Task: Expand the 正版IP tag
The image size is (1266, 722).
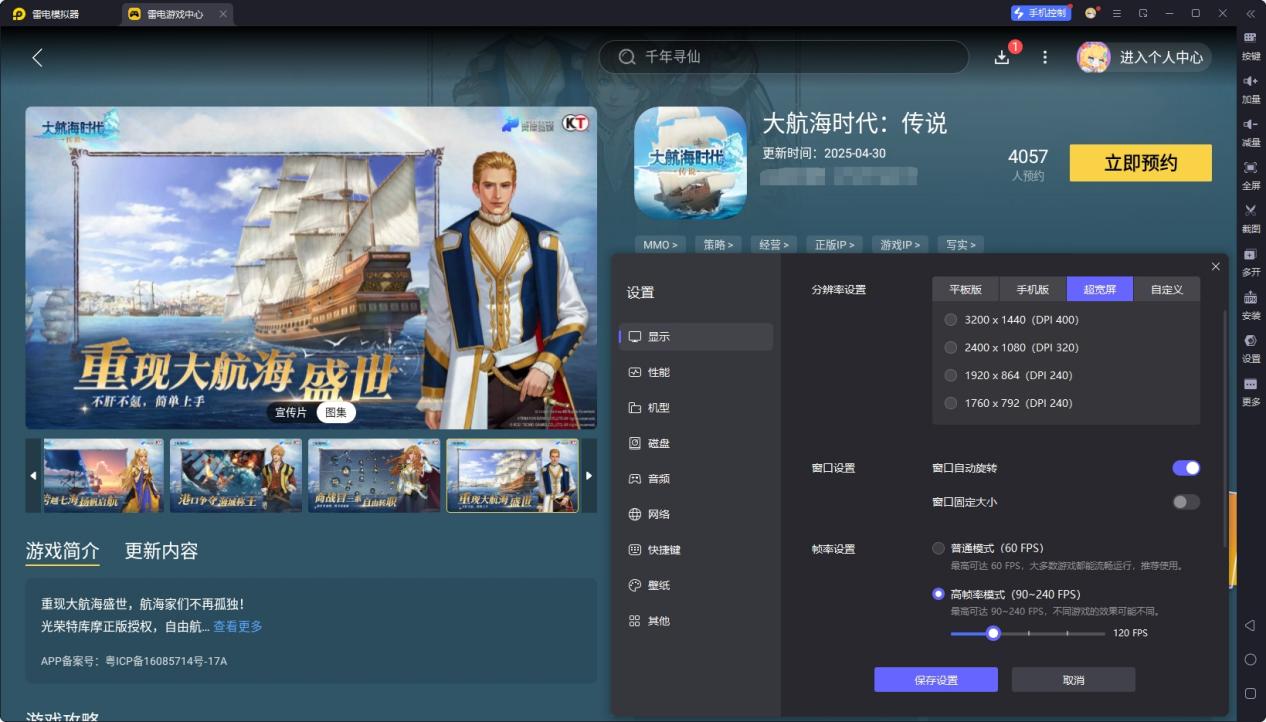Action: pyautogui.click(x=834, y=244)
